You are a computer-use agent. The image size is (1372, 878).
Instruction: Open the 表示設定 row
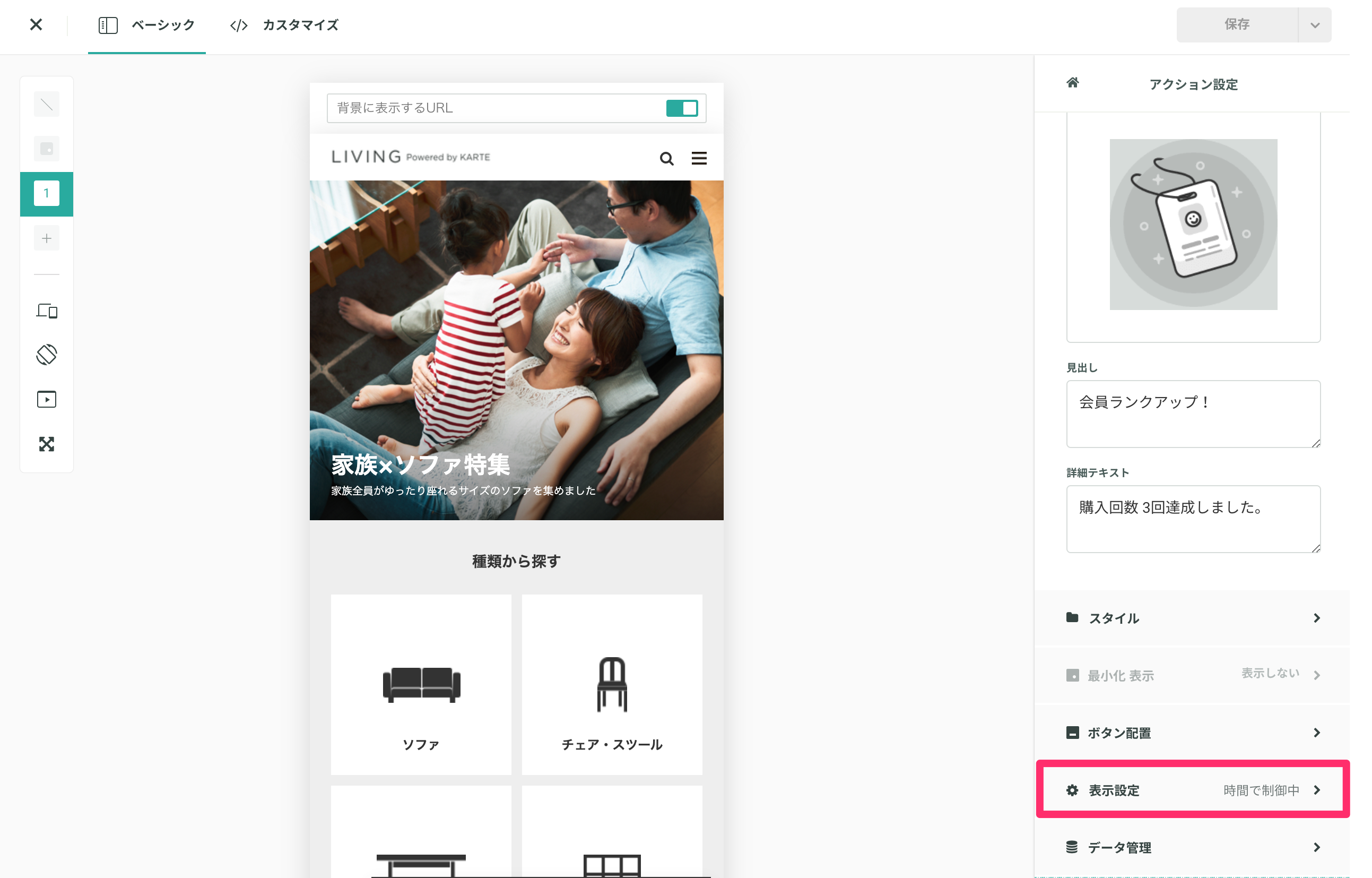[x=1193, y=790]
